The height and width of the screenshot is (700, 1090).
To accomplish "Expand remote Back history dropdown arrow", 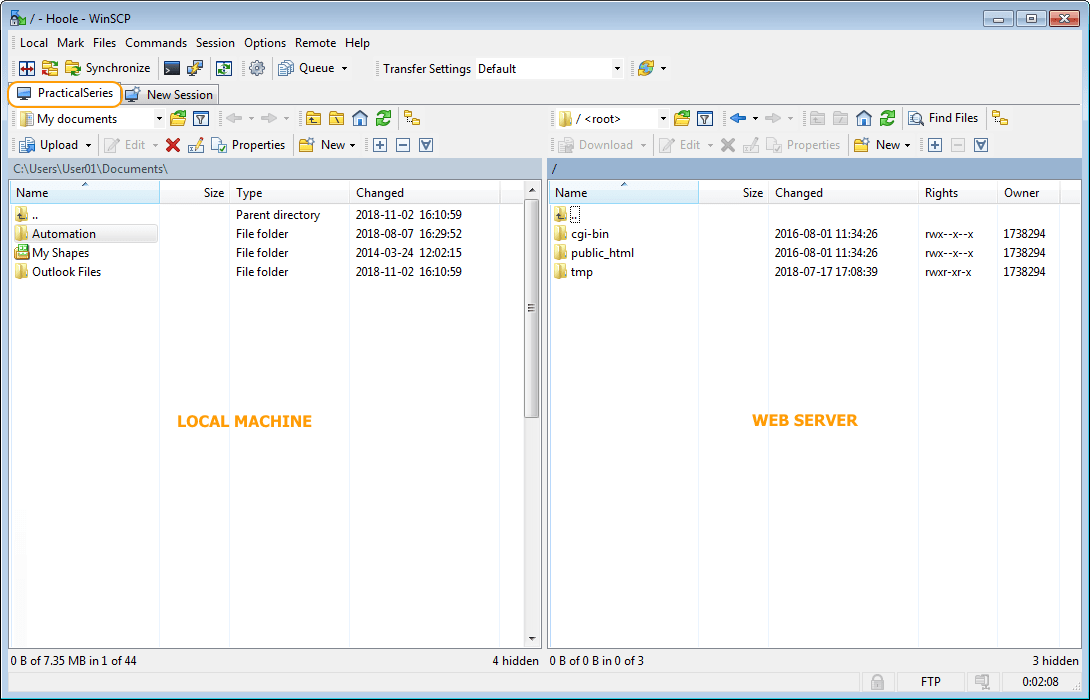I will [755, 119].
